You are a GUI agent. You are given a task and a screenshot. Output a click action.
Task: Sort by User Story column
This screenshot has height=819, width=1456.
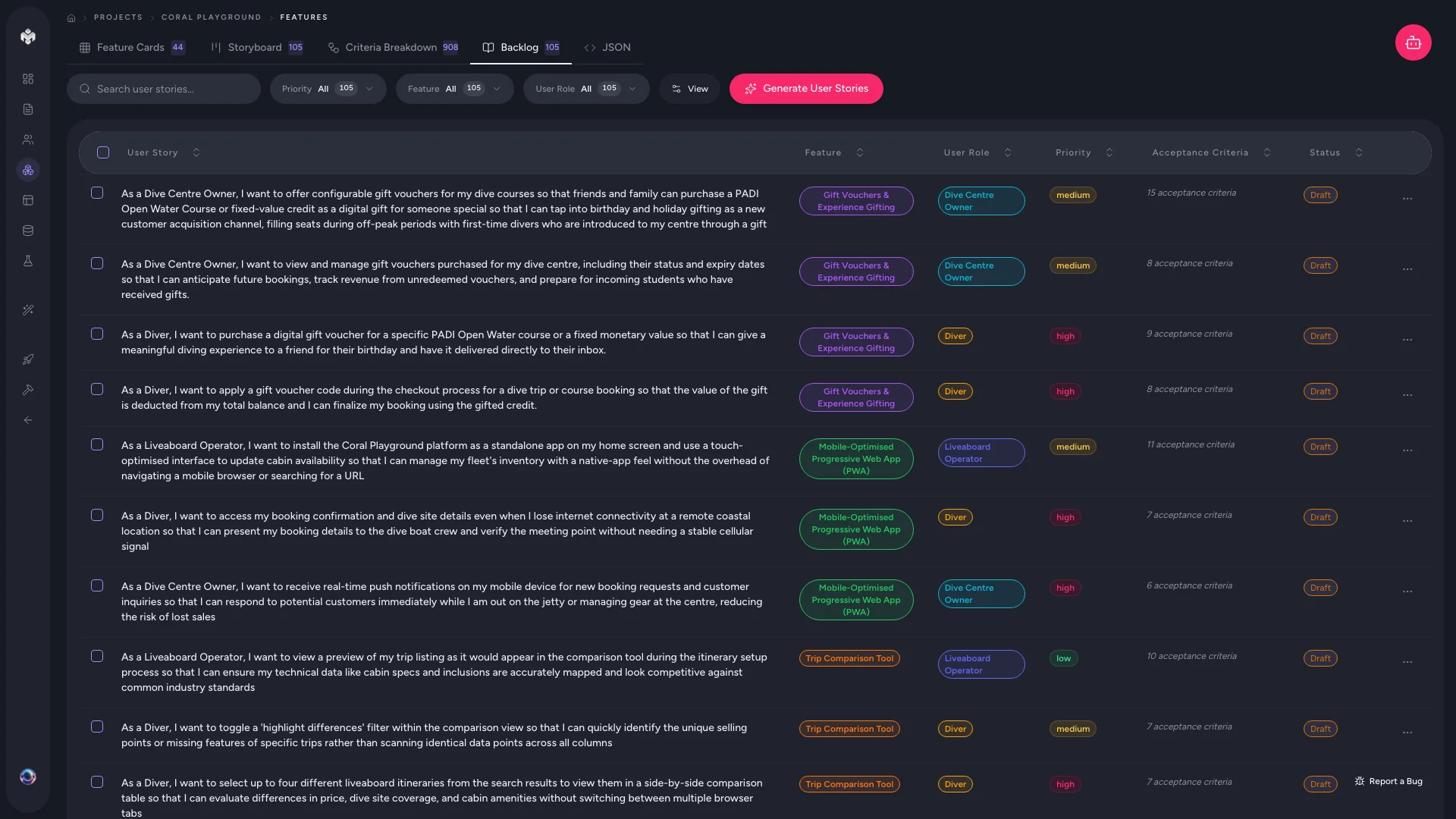point(163,152)
